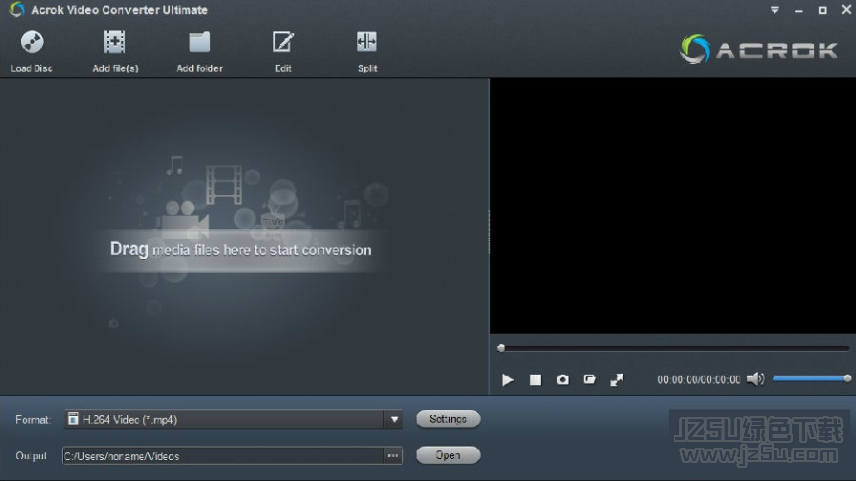Open the title bar dropdown menu arrow
Image resolution: width=856 pixels, height=481 pixels.
775,10
